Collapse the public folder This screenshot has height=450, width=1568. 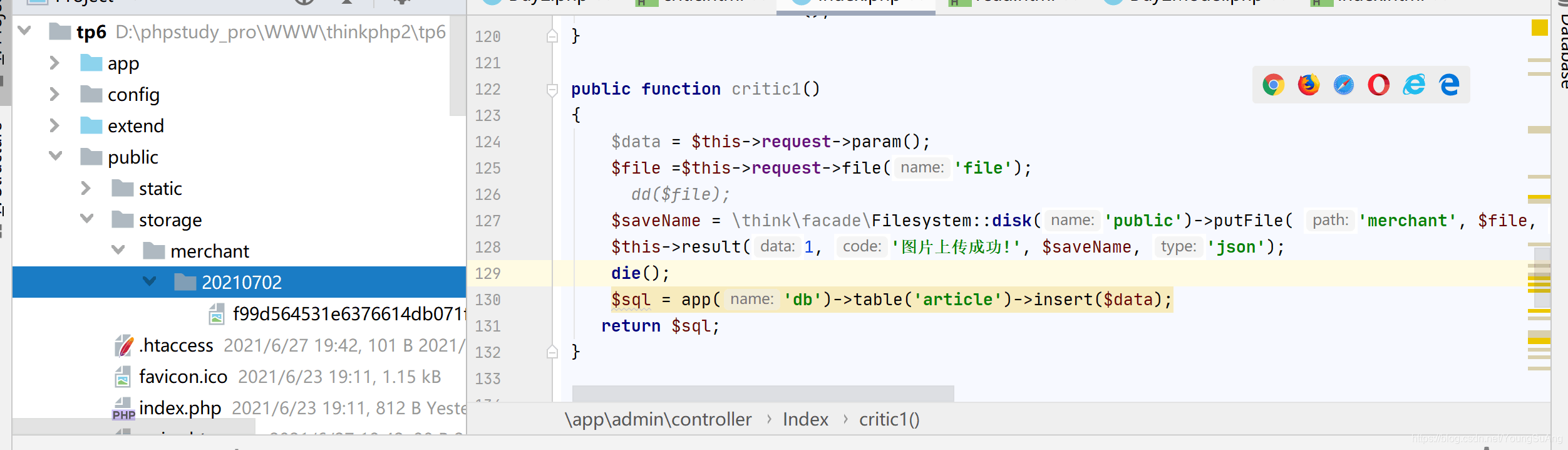point(55,156)
